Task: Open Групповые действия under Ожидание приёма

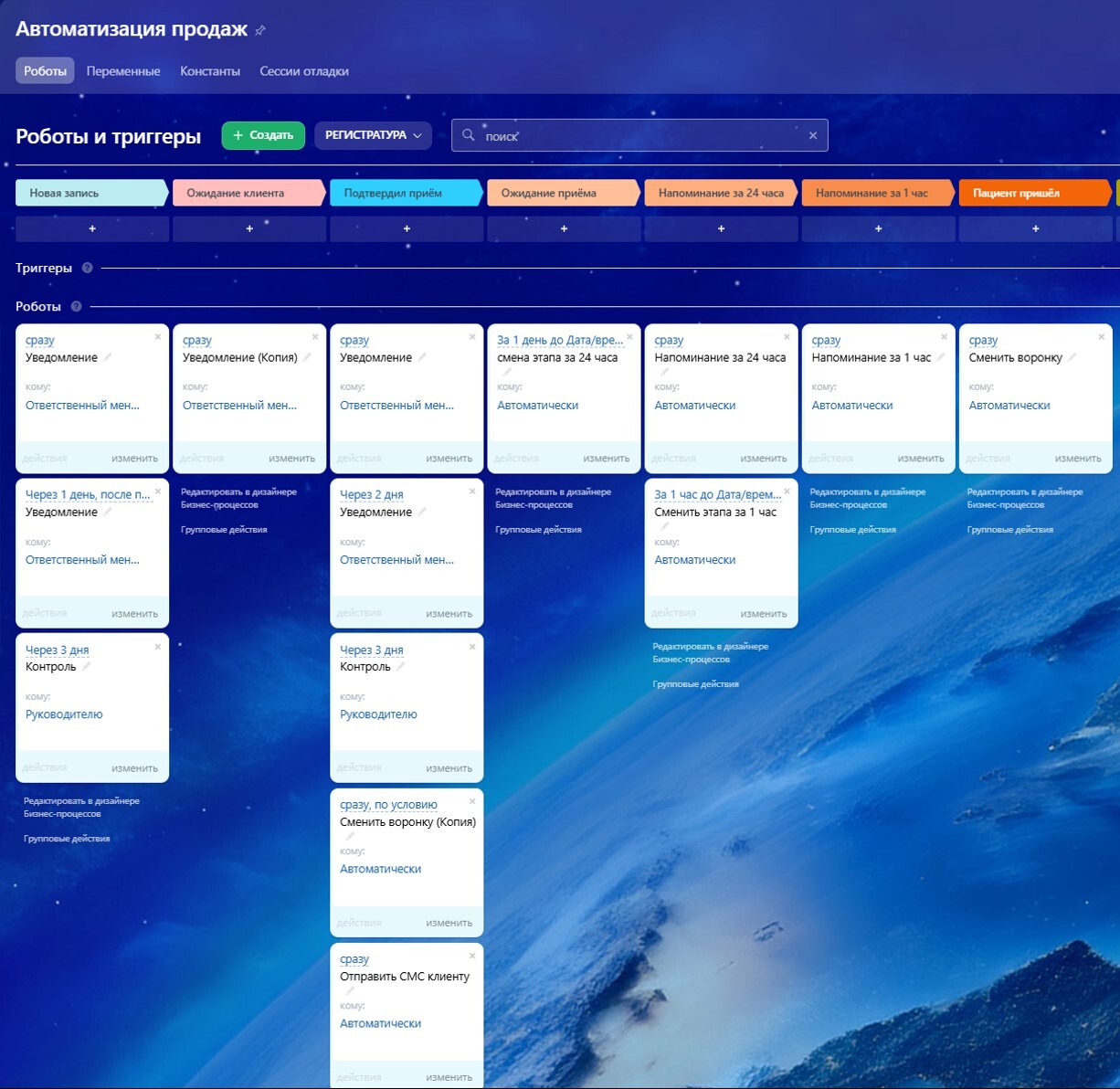Action: 538,529
